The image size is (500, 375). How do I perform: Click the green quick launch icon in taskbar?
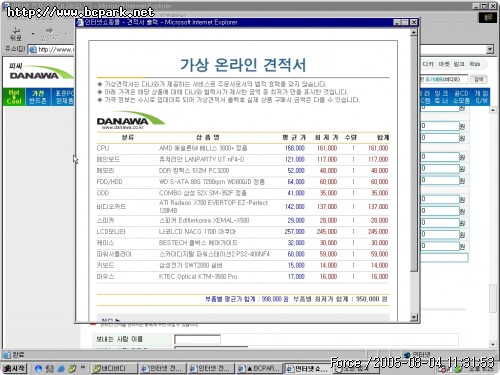[72, 368]
